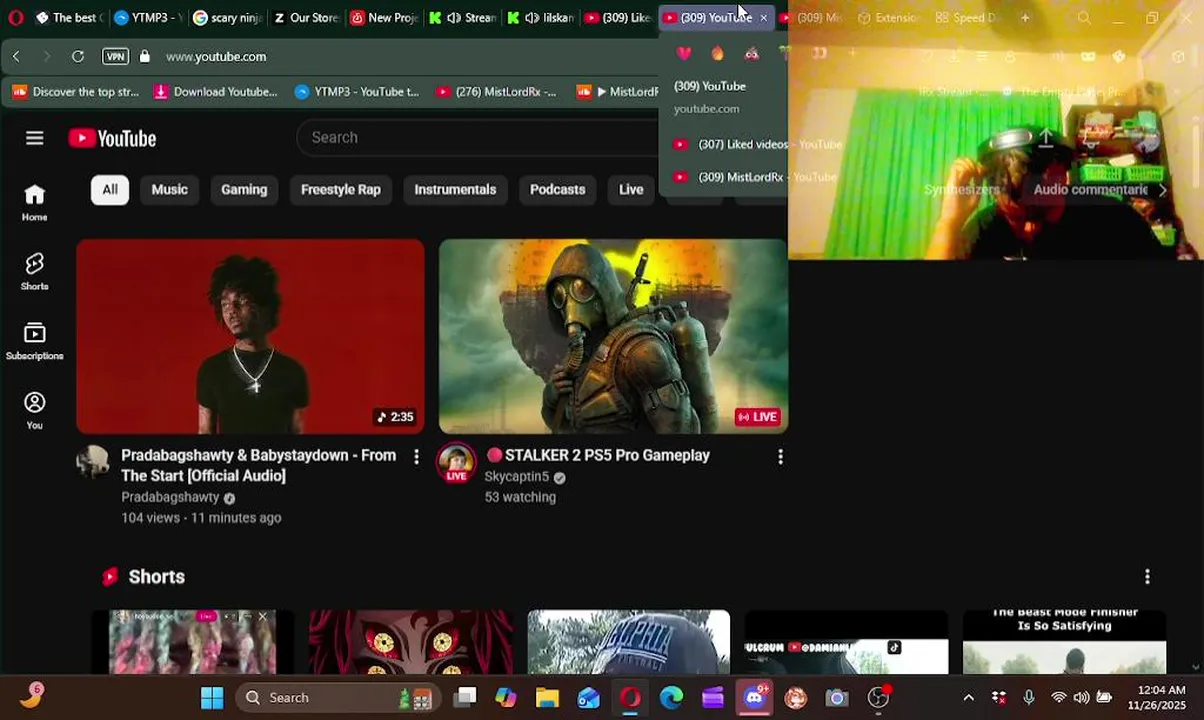Click the address bar URL
Viewport: 1204px width, 720px height.
(216, 57)
